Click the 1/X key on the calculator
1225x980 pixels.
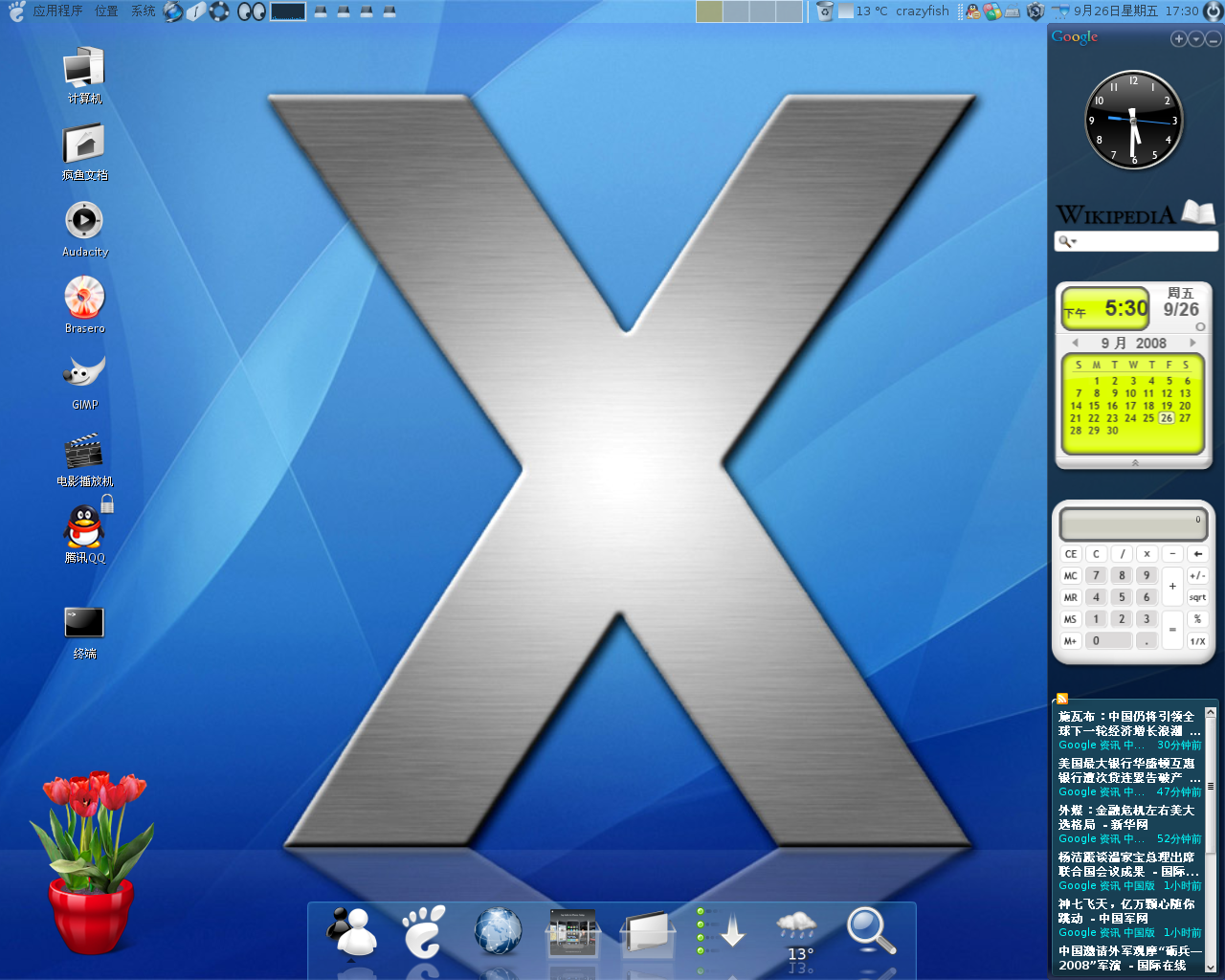[1197, 641]
